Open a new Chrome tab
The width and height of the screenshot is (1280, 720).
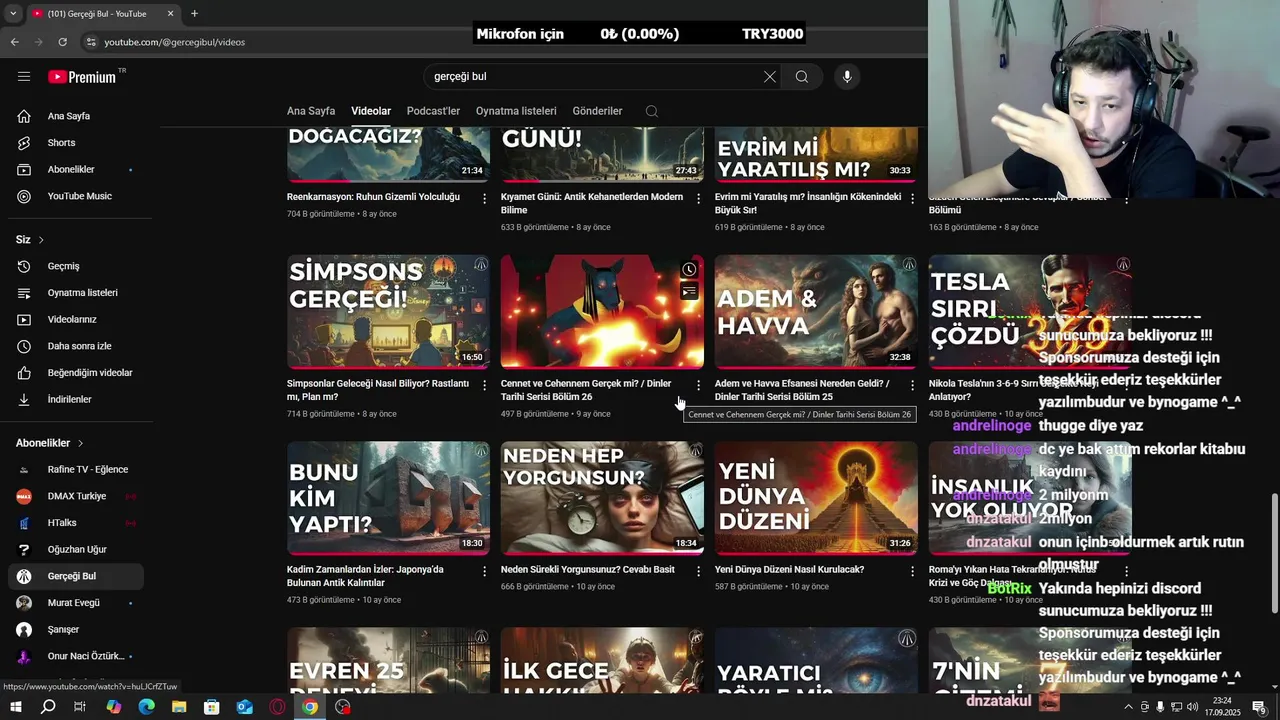pyautogui.click(x=194, y=14)
